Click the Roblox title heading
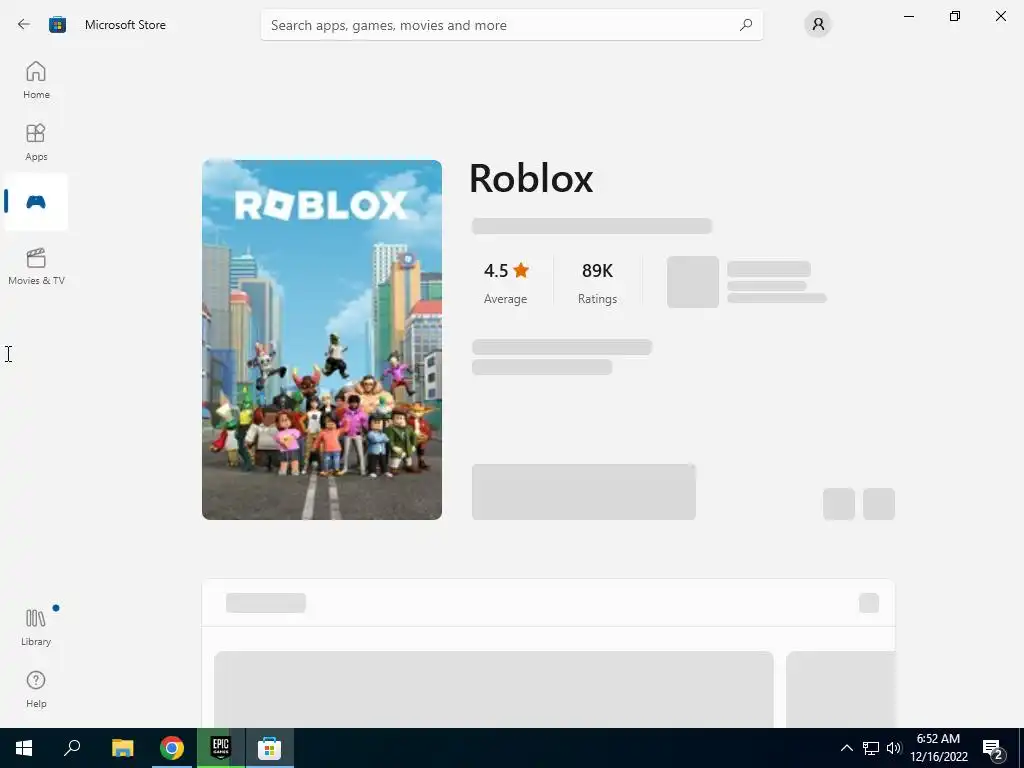 (531, 178)
